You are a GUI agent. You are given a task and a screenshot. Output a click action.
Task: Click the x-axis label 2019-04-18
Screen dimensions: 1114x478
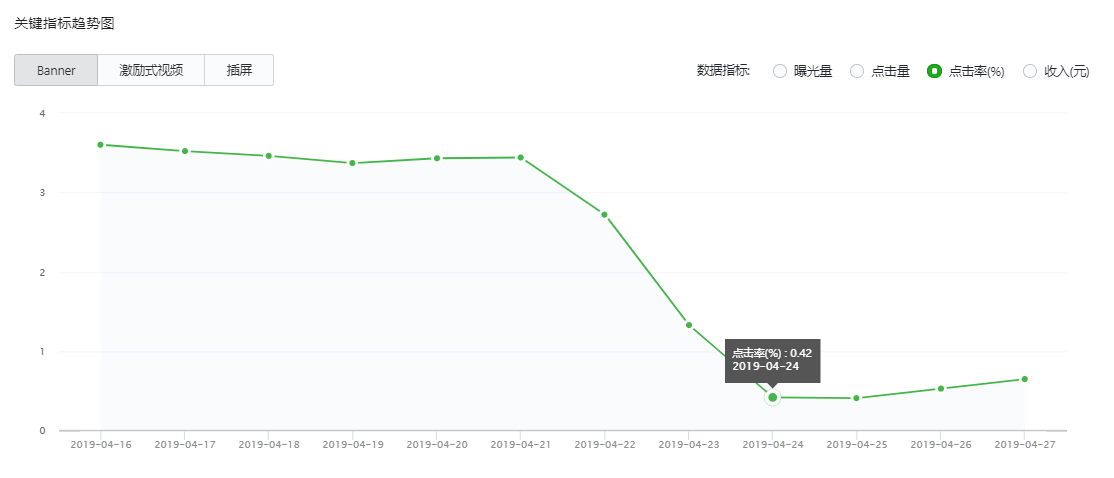pos(269,445)
